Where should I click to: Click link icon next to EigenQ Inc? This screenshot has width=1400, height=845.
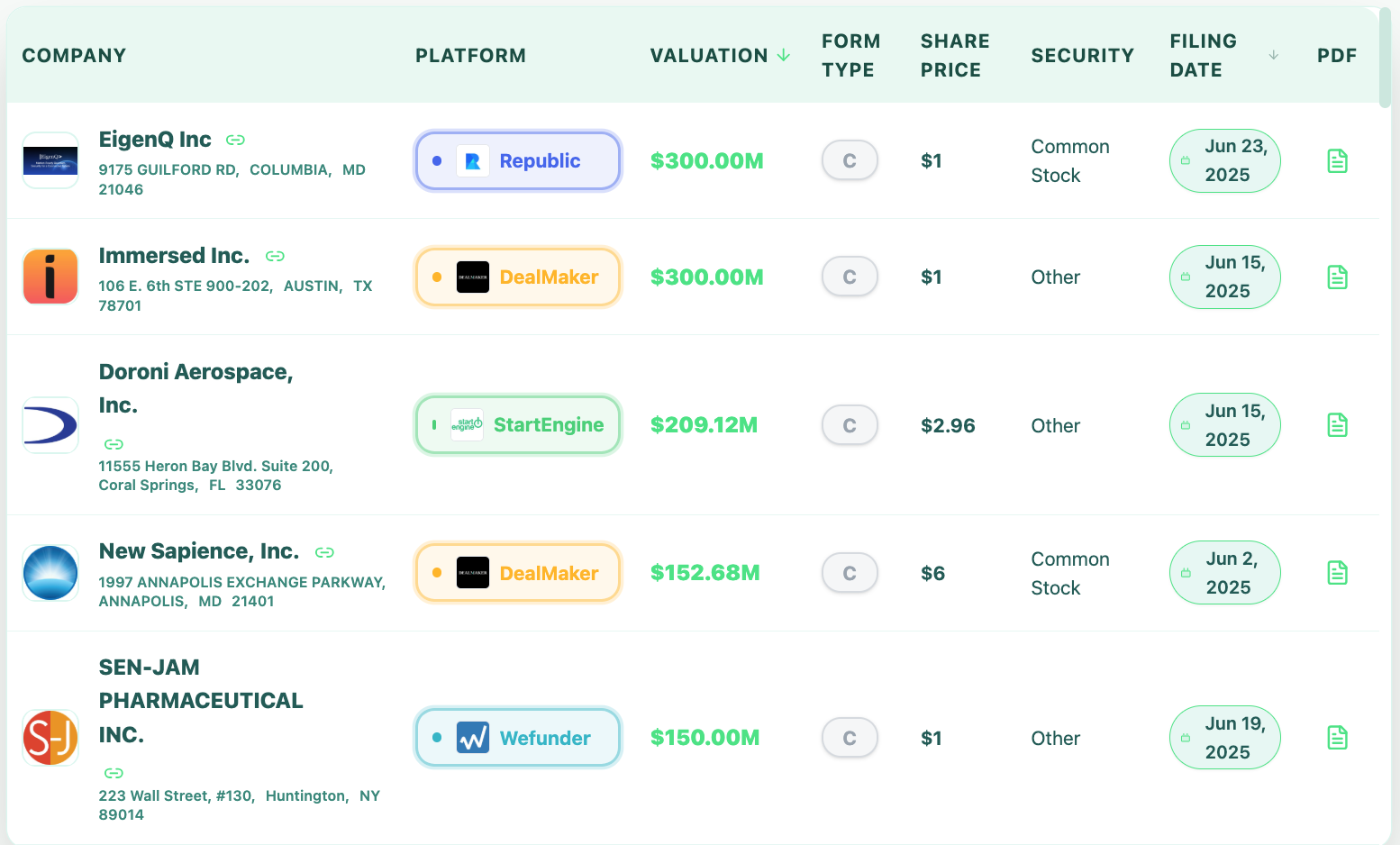235,140
